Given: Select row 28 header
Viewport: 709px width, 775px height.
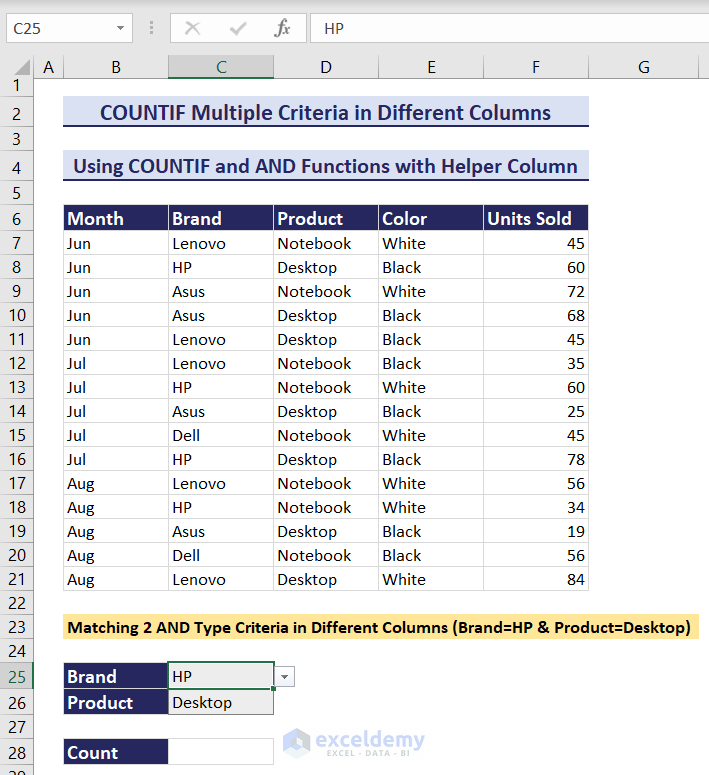Looking at the screenshot, I should [x=16, y=753].
